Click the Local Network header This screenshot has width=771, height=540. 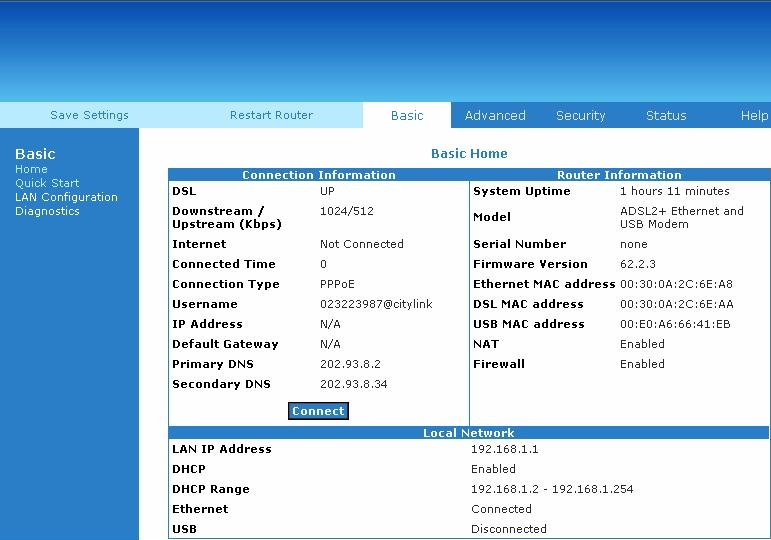click(469, 433)
